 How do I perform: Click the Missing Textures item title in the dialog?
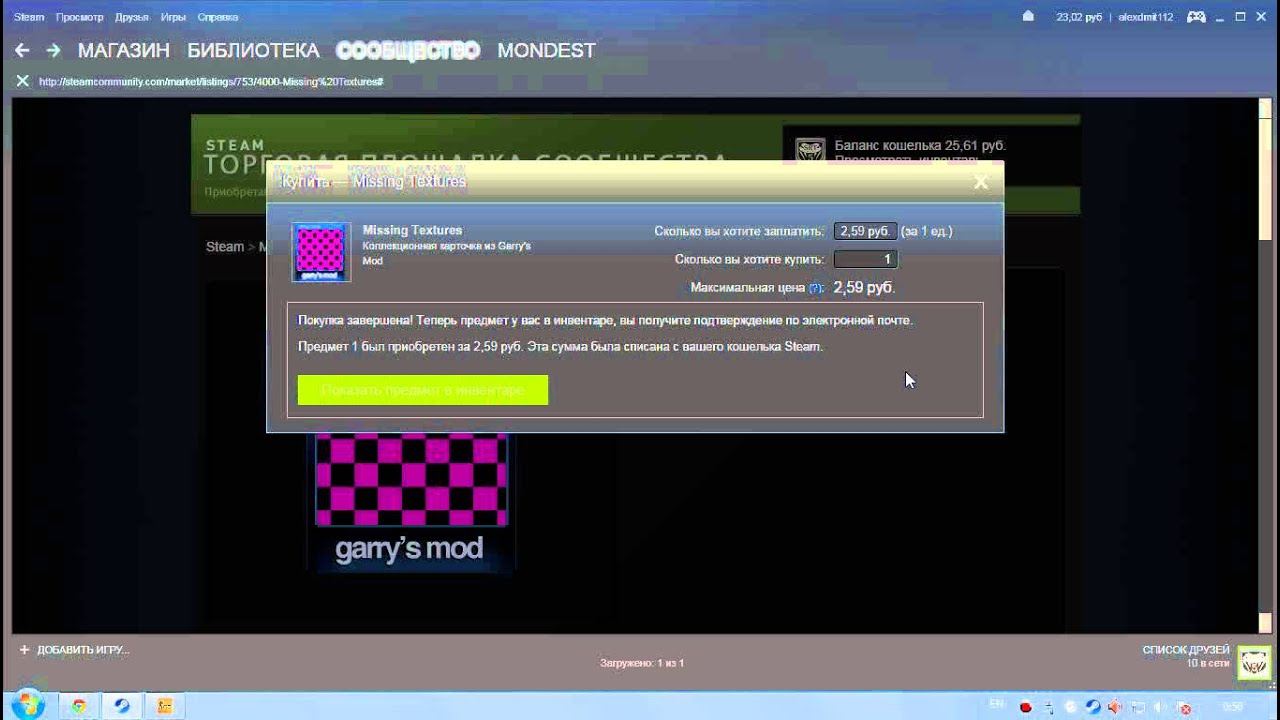412,230
